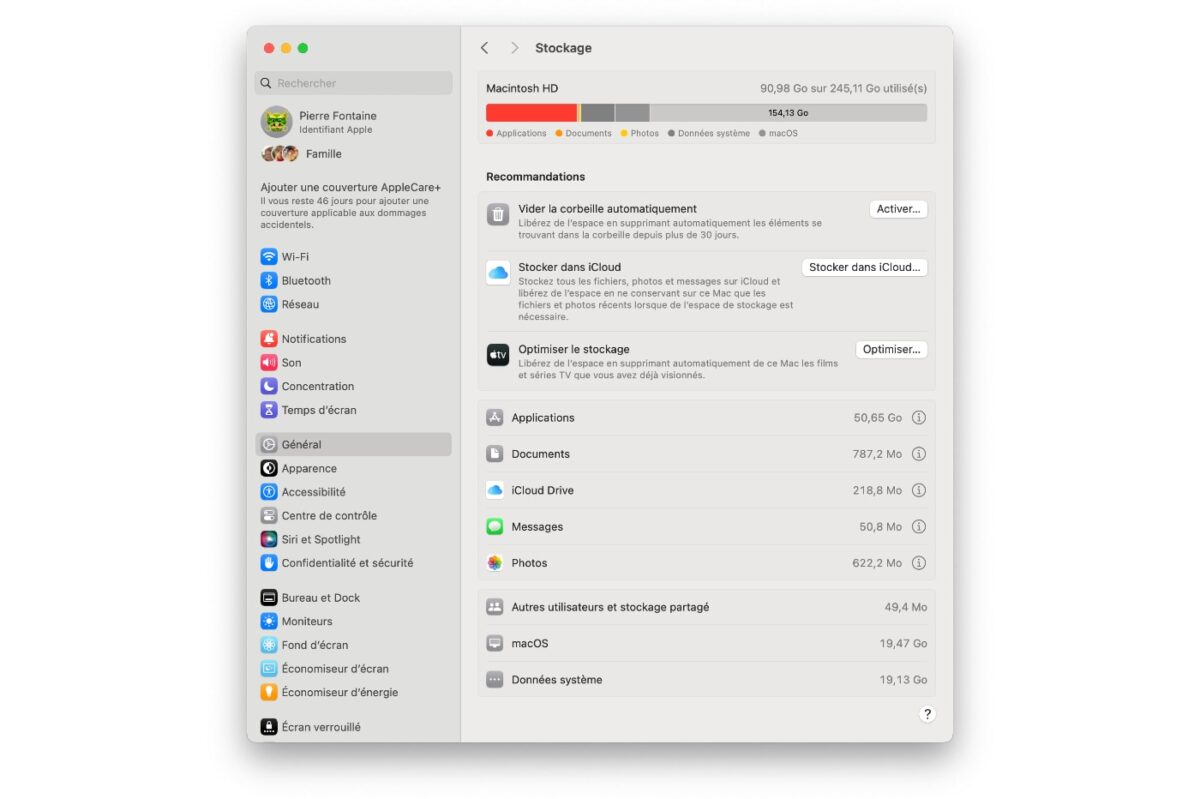Click the Messages row label
Screen dimensions: 1200x799
[537, 527]
